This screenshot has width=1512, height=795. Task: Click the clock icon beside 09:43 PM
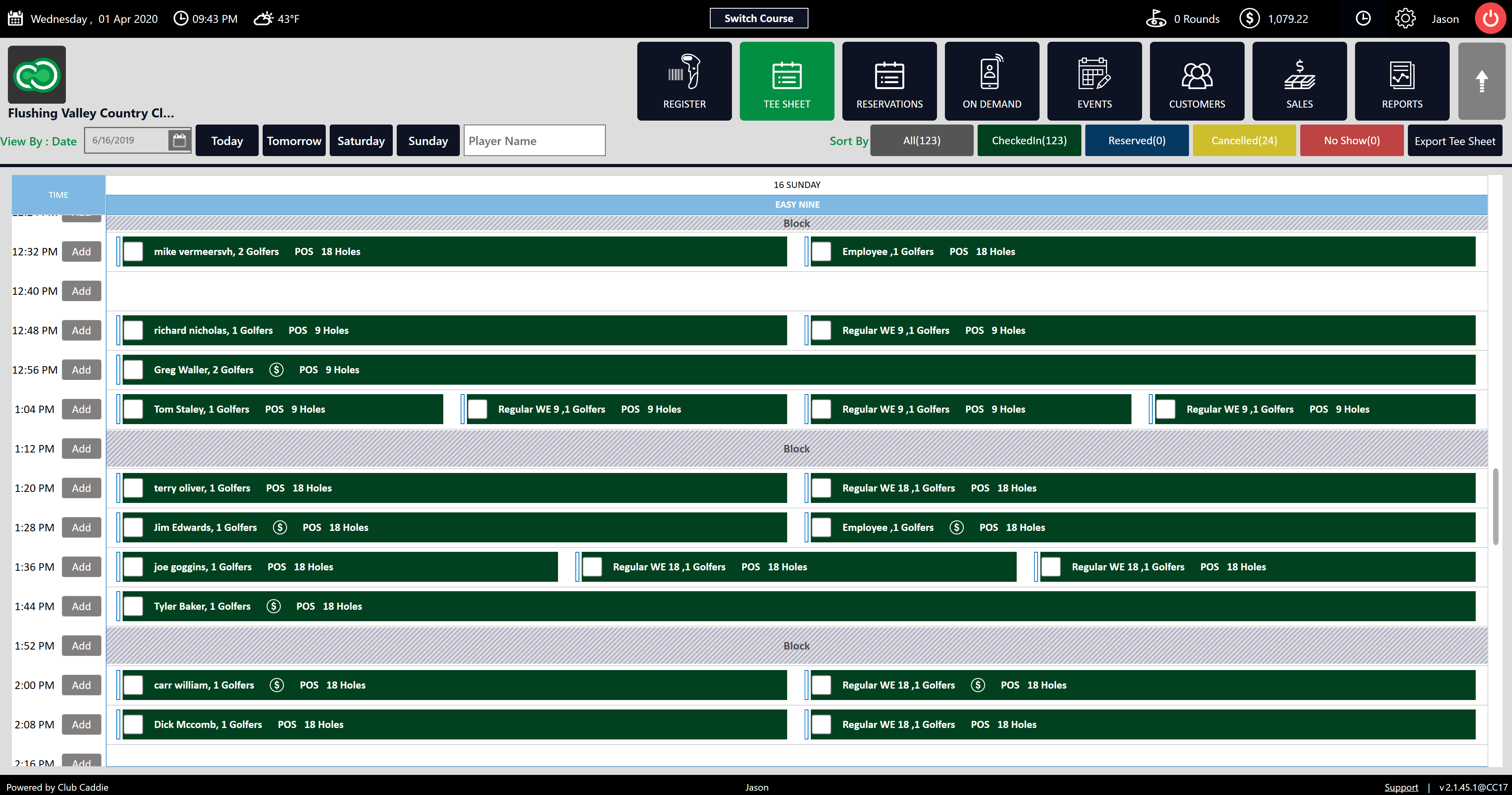tap(181, 18)
